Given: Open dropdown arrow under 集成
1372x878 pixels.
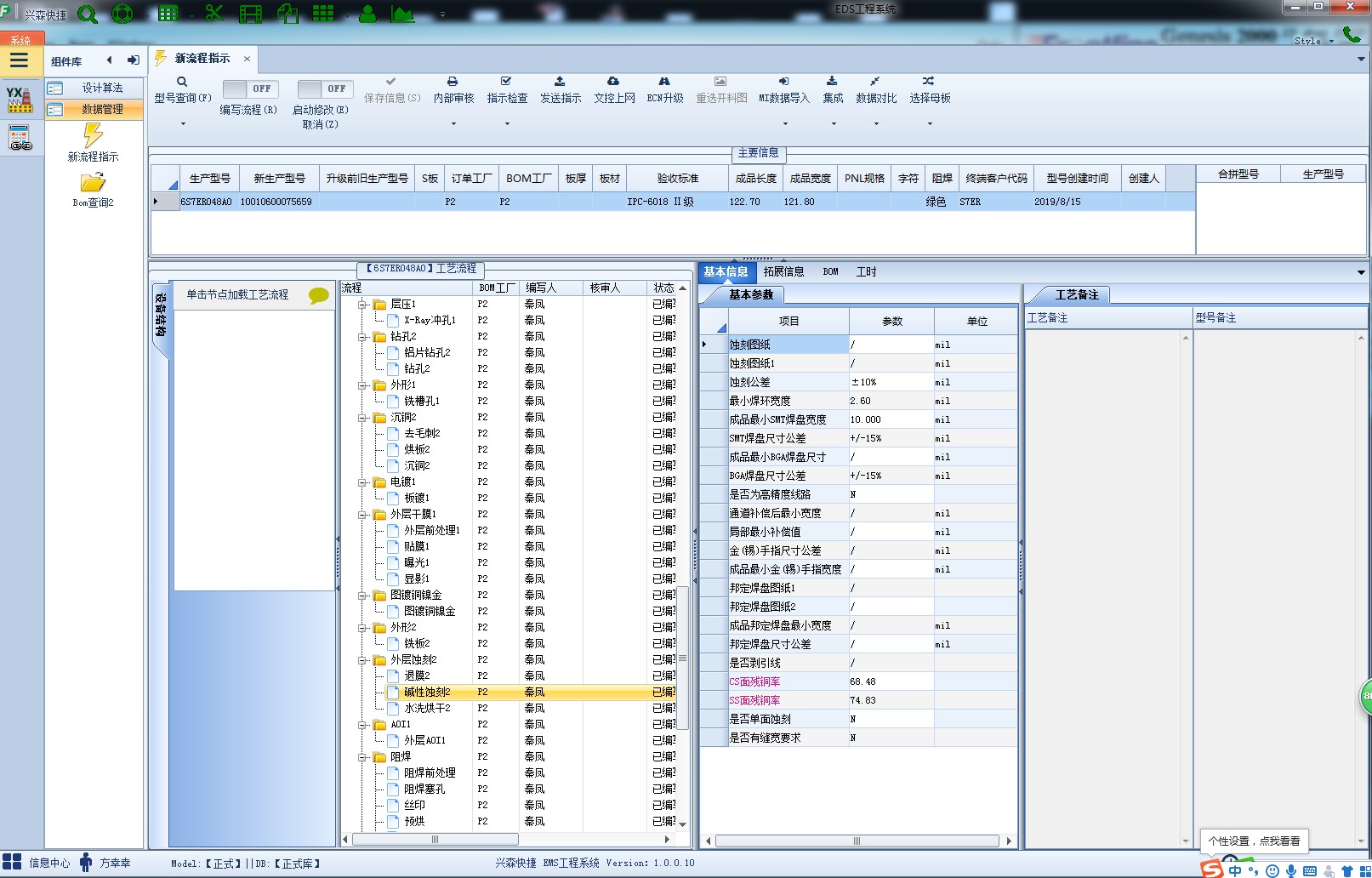Looking at the screenshot, I should pos(834,124).
